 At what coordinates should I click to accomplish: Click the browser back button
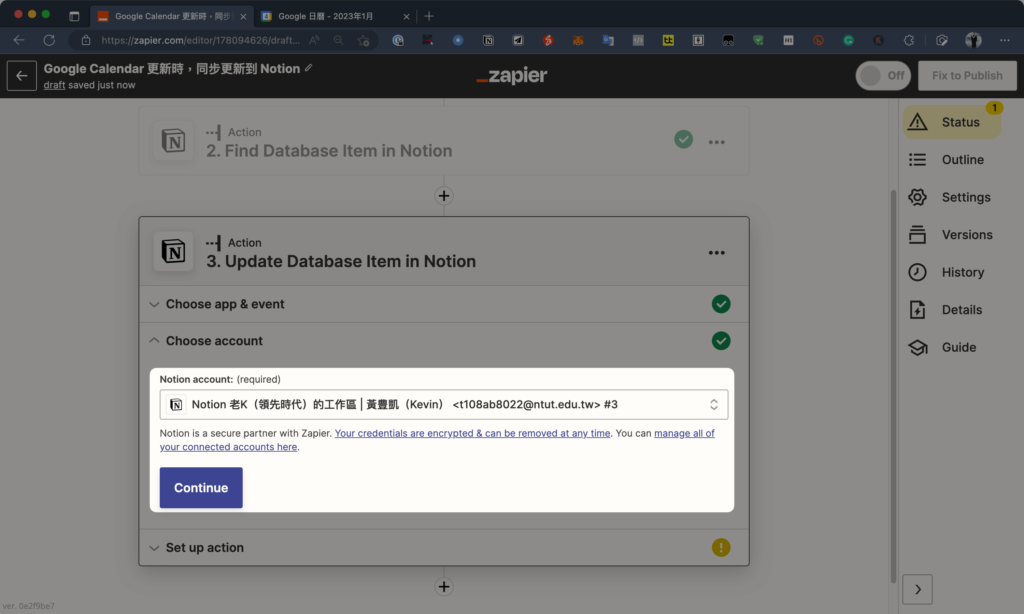tap(19, 40)
